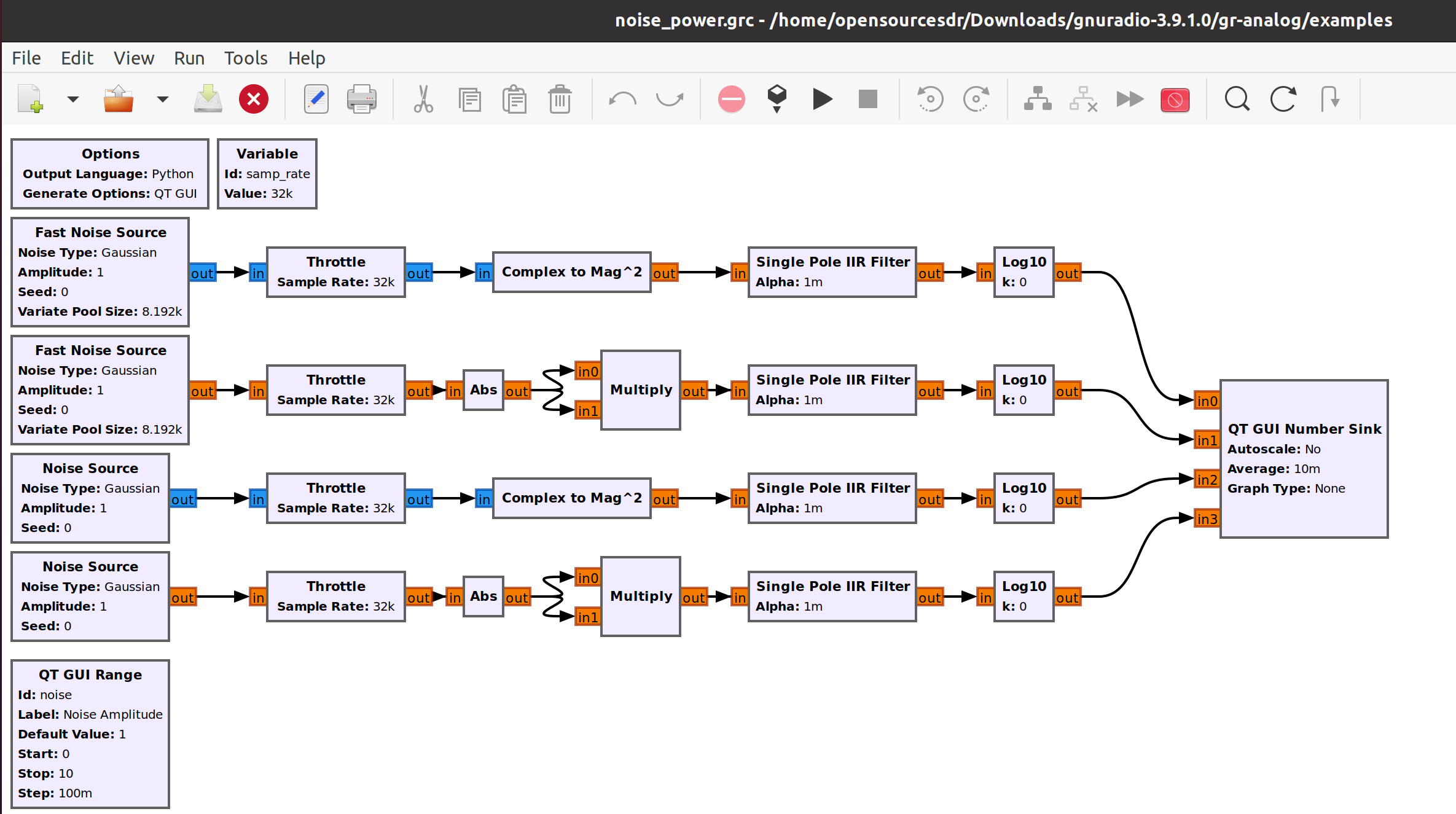Image resolution: width=1456 pixels, height=814 pixels.
Task: Click the magnifier Find blocks icon
Action: (x=1237, y=99)
